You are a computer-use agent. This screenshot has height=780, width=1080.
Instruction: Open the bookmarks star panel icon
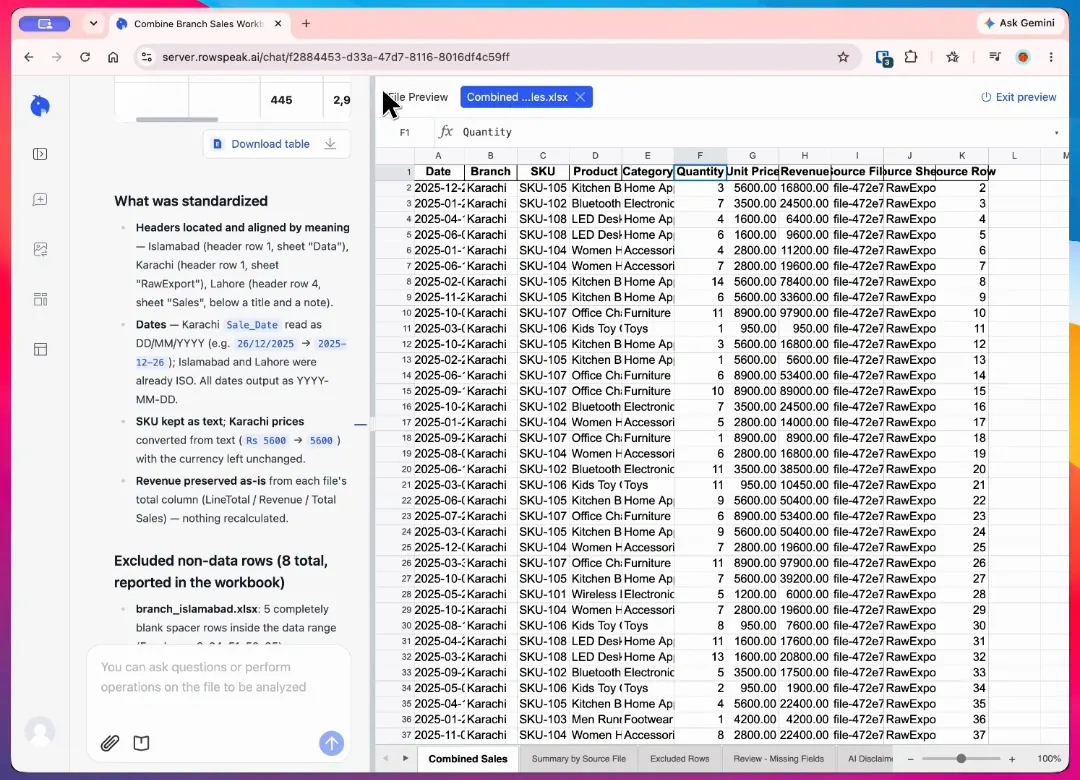953,57
